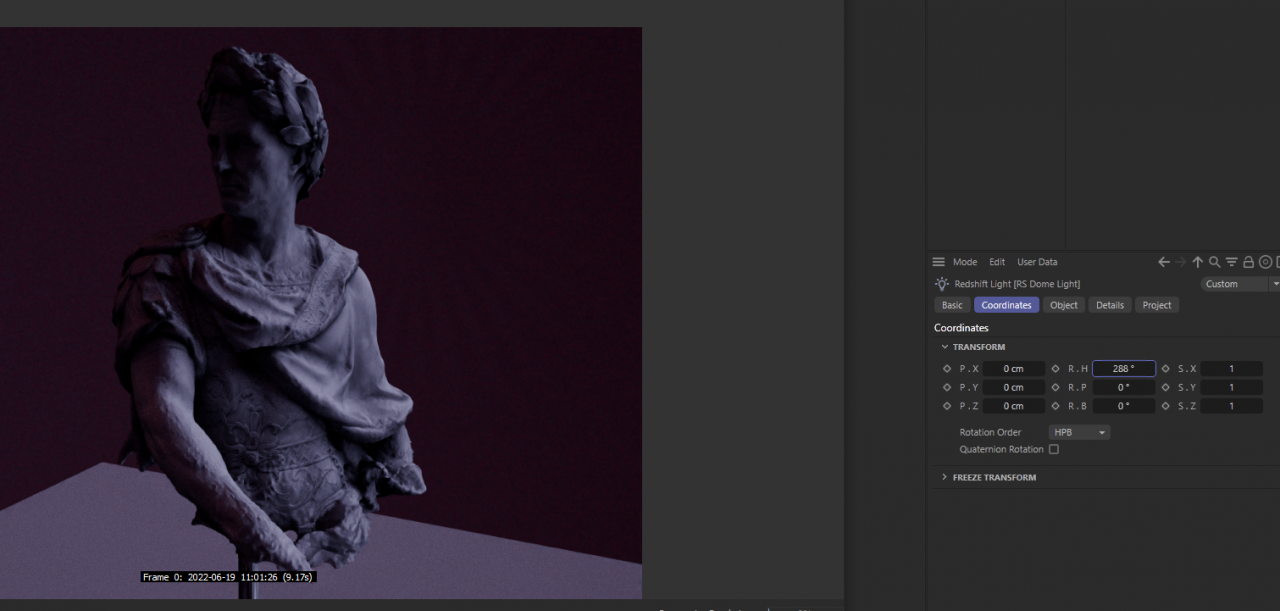Open the Custom layout dropdown
Viewport: 1280px width, 611px height.
tap(1240, 284)
